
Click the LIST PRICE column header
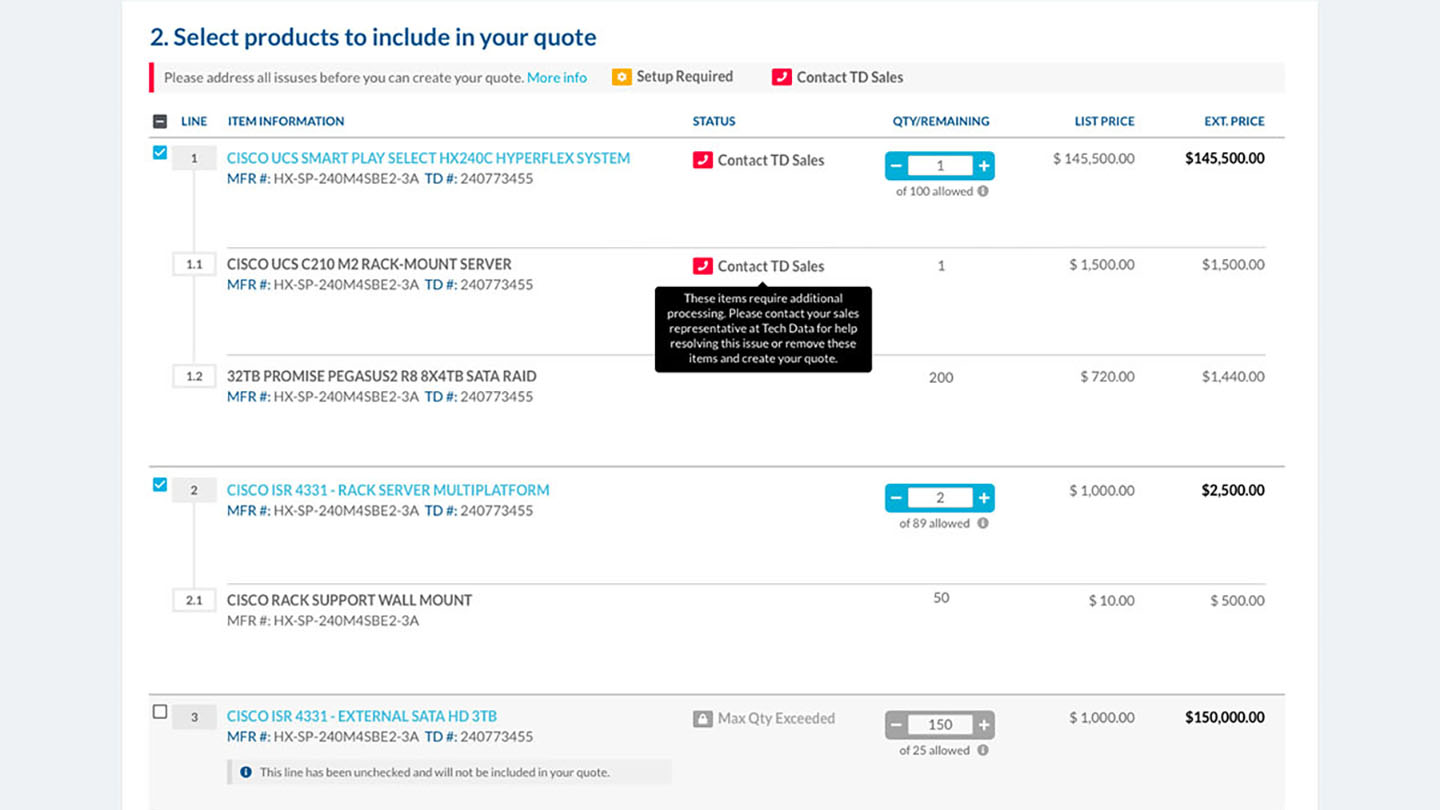click(x=1105, y=121)
